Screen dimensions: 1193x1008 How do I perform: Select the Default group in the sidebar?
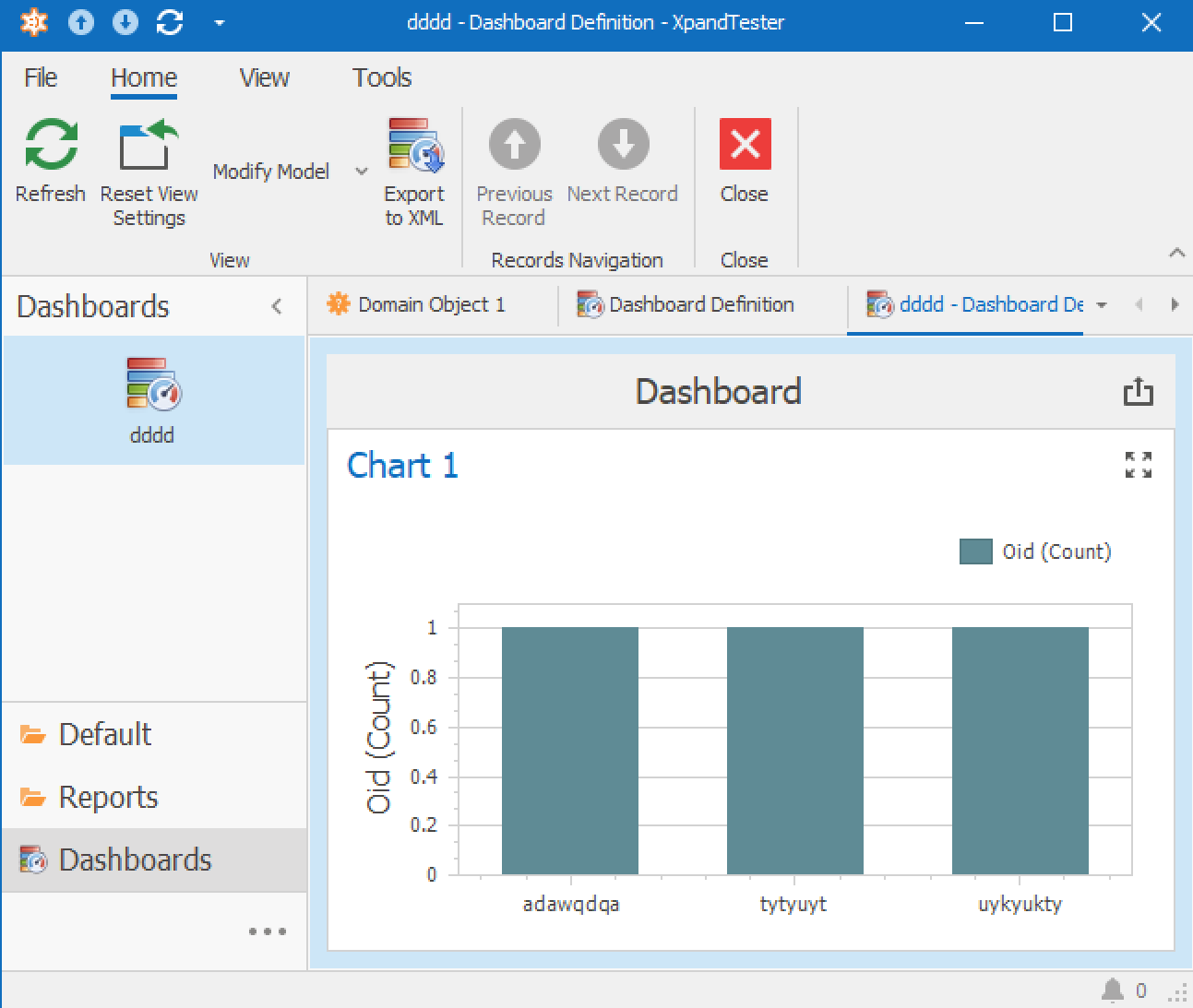point(103,735)
